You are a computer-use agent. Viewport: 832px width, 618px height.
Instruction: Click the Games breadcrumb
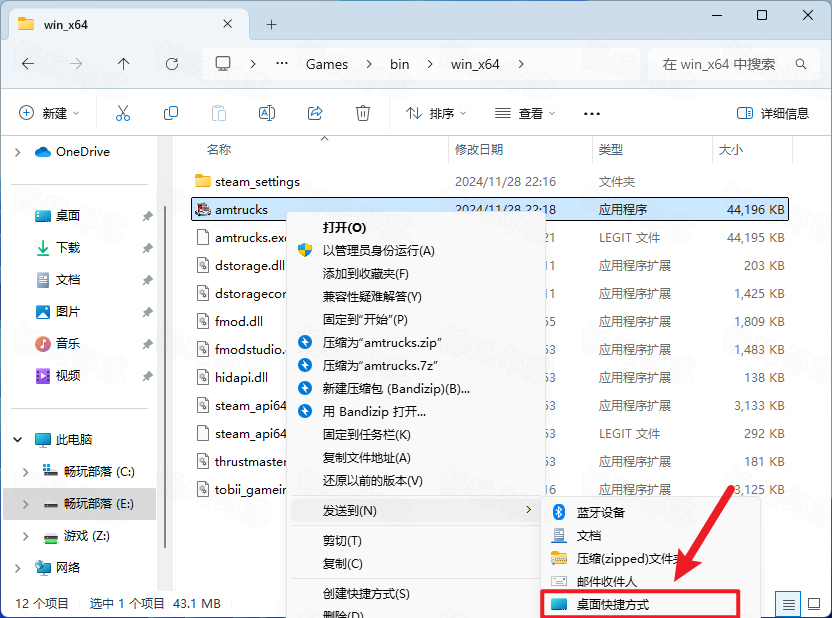coord(327,64)
